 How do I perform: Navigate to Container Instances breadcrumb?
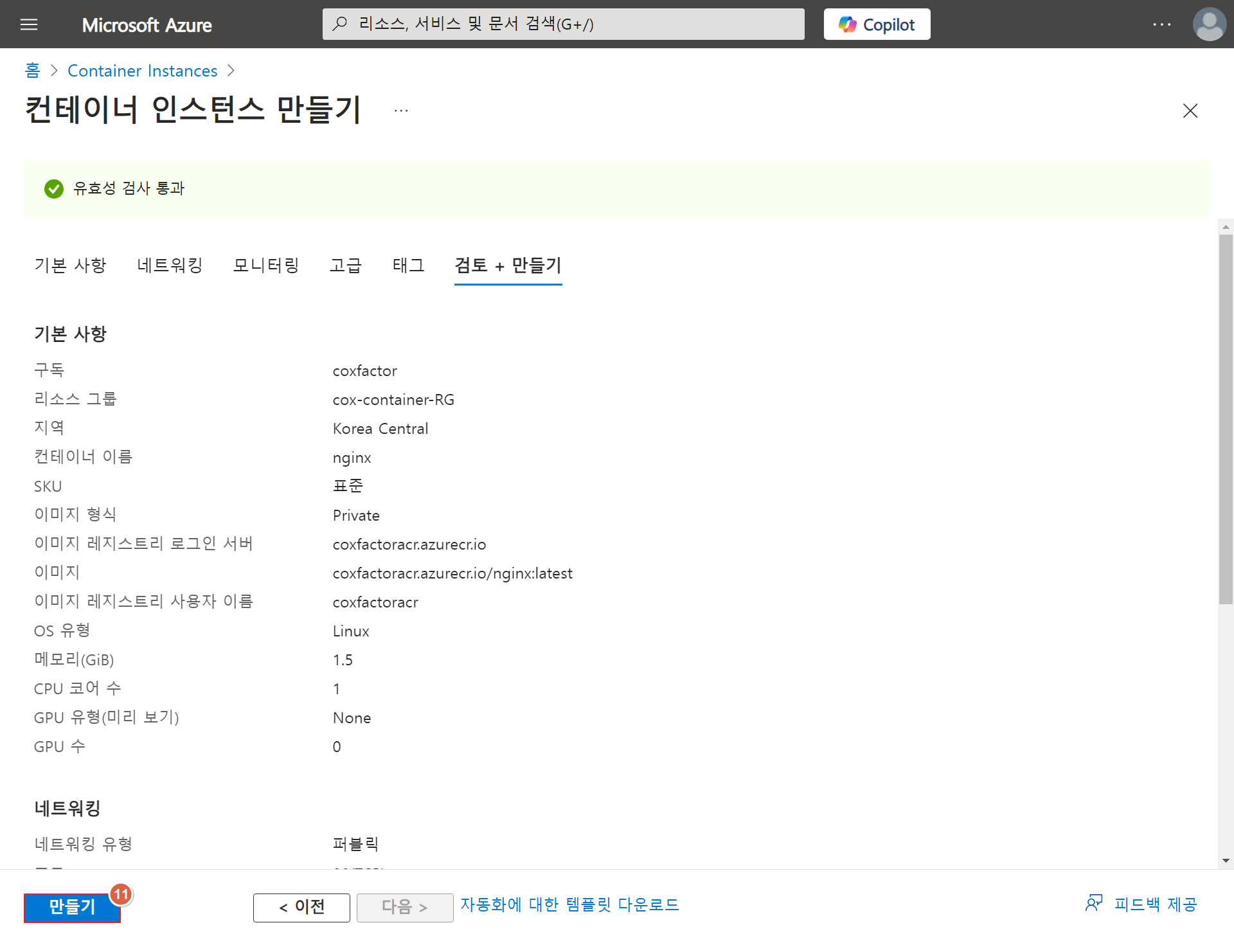pyautogui.click(x=143, y=71)
